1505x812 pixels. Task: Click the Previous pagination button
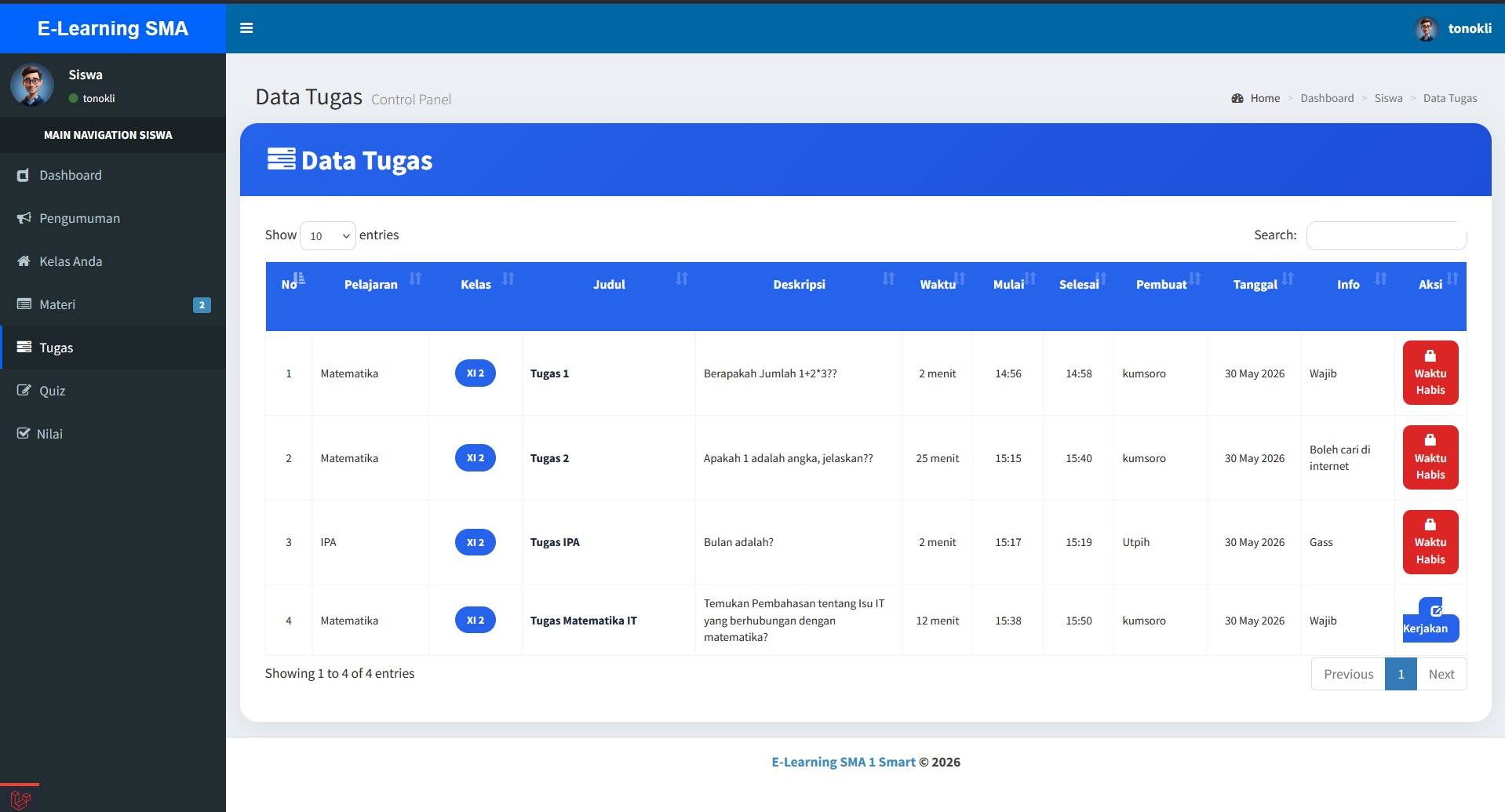1348,674
